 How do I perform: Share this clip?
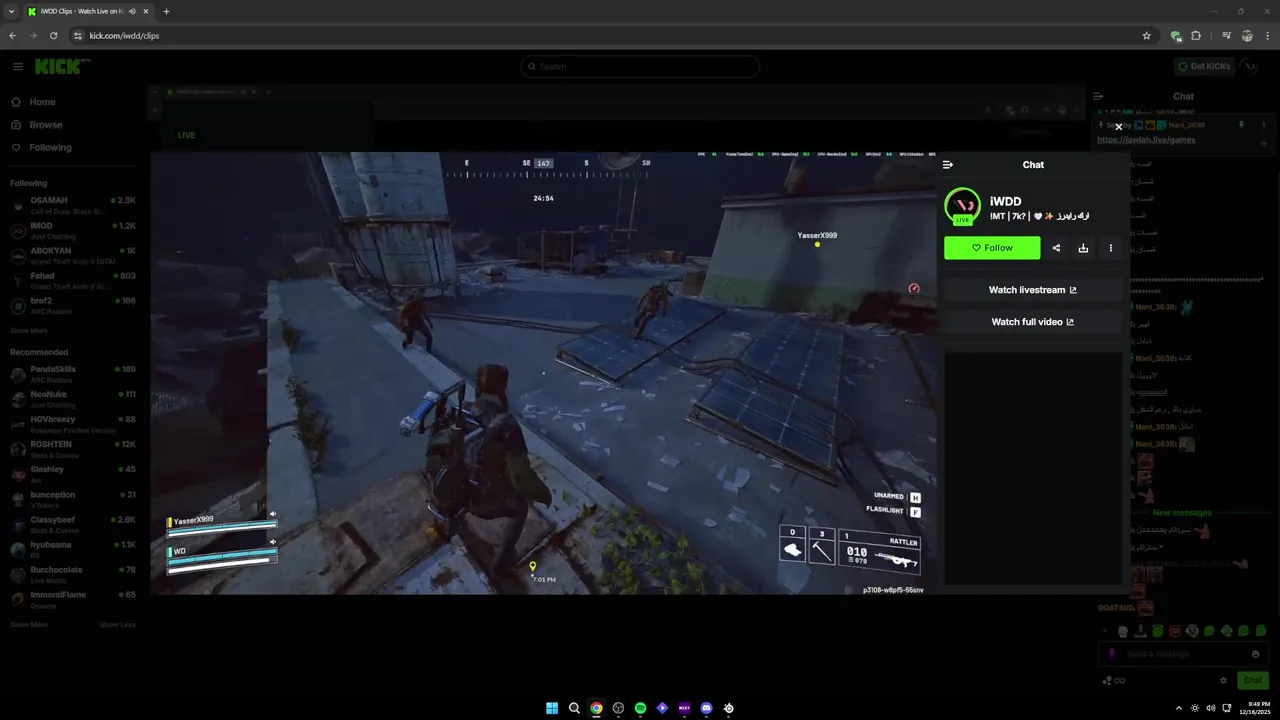(1056, 248)
